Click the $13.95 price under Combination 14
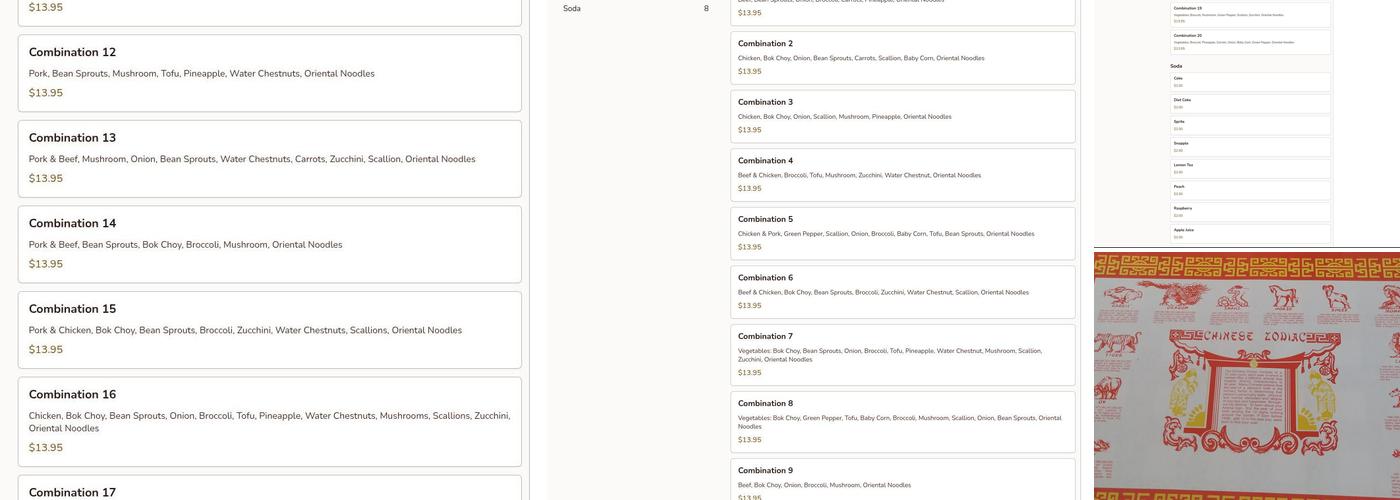Image resolution: width=1400 pixels, height=500 pixels. click(x=46, y=264)
